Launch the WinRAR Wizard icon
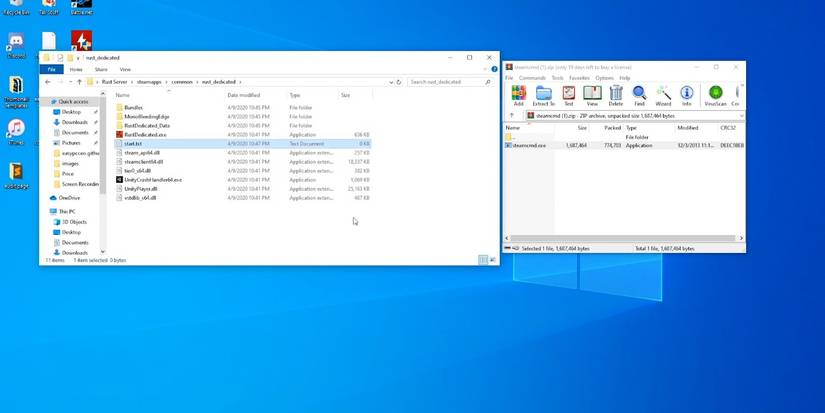 click(x=663, y=96)
